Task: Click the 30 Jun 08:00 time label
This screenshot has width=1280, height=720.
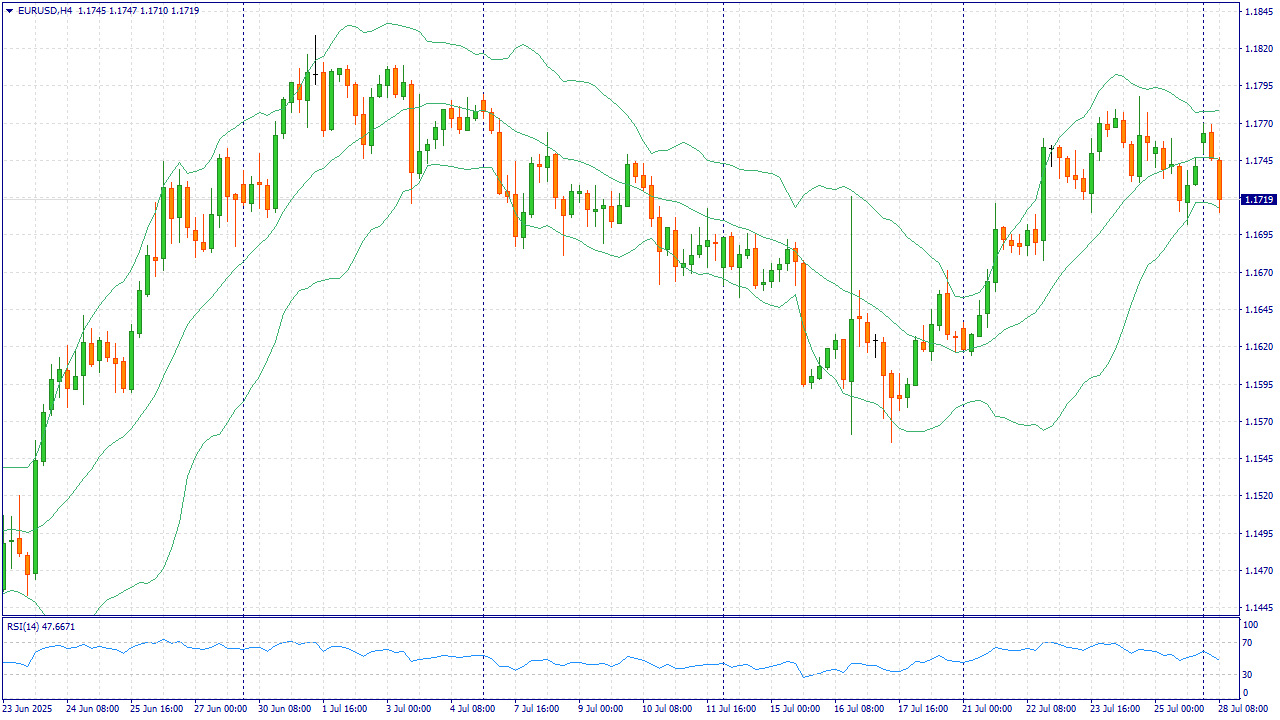Action: pyautogui.click(x=284, y=708)
